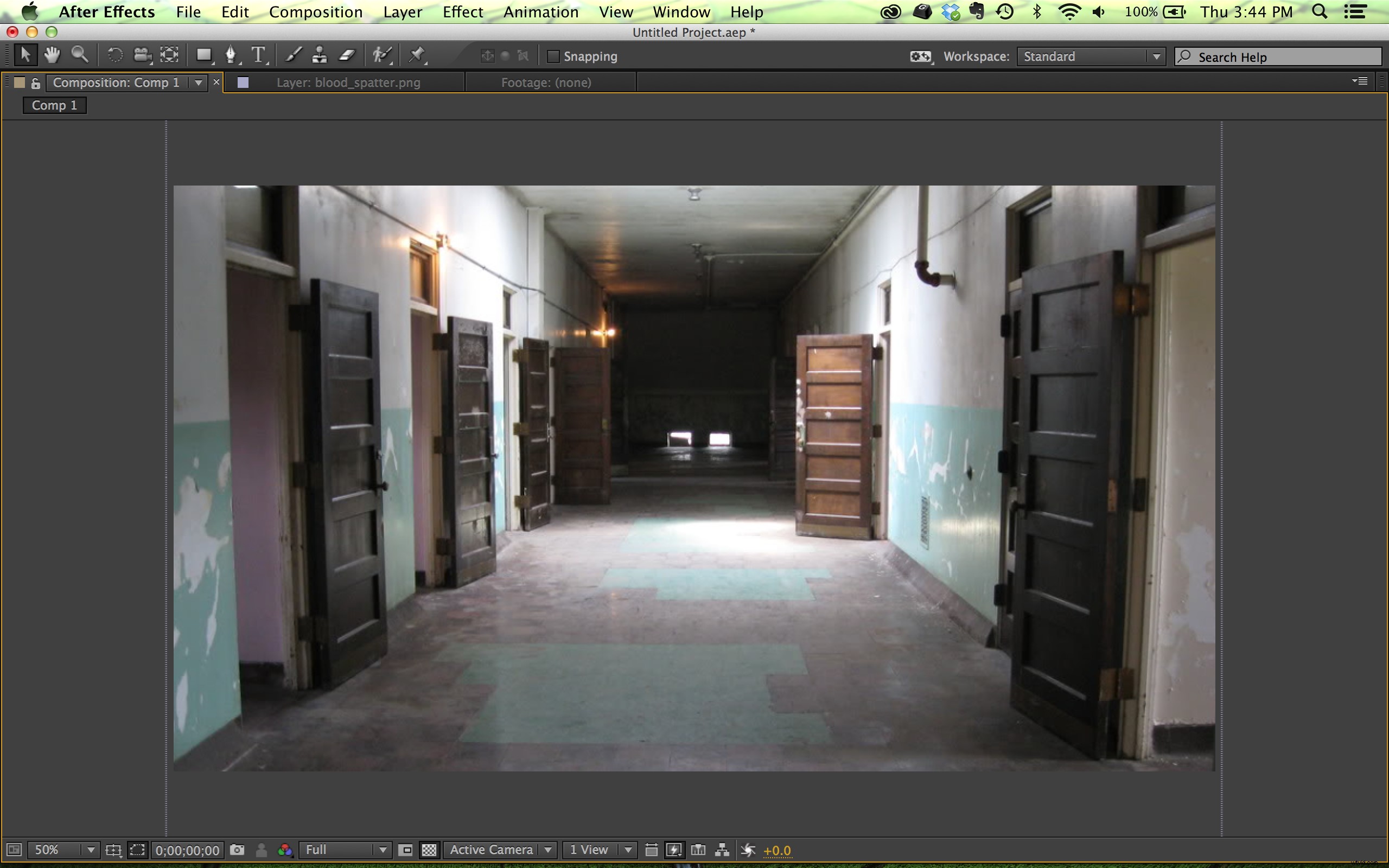The height and width of the screenshot is (868, 1389).
Task: Take snapshot with camera icon
Action: pos(237,850)
